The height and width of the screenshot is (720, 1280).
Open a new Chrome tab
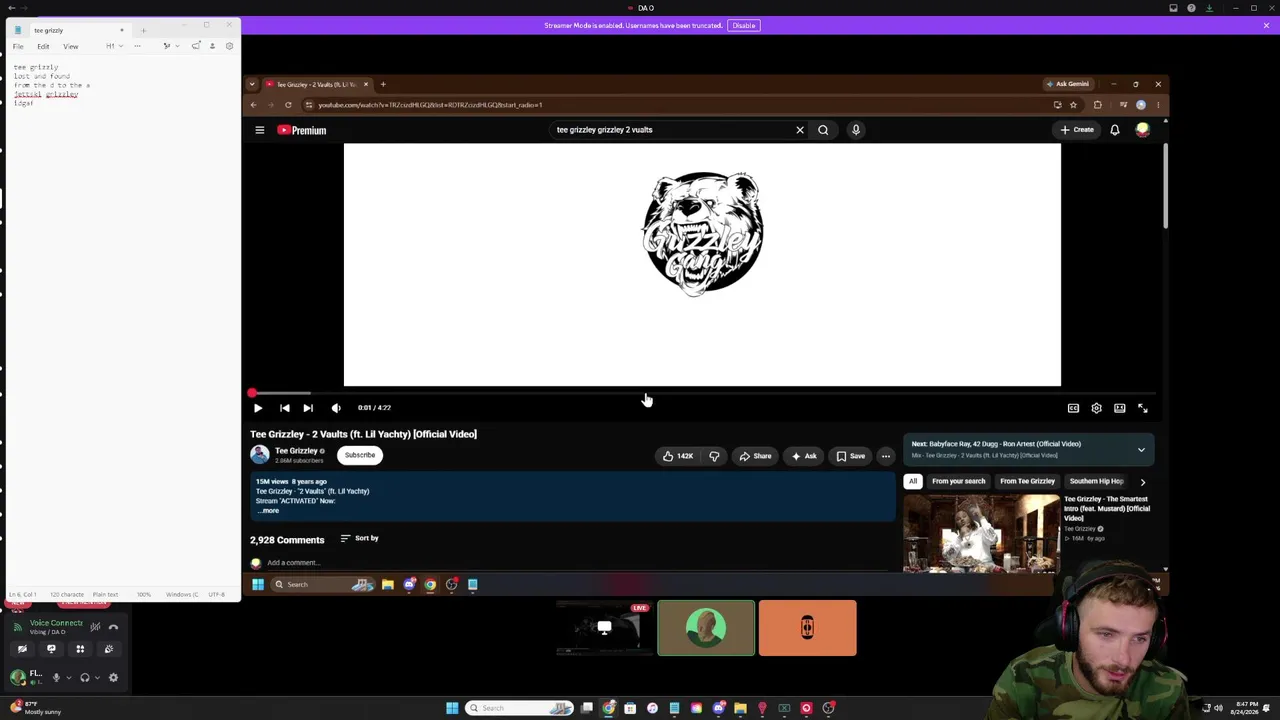coord(383,84)
